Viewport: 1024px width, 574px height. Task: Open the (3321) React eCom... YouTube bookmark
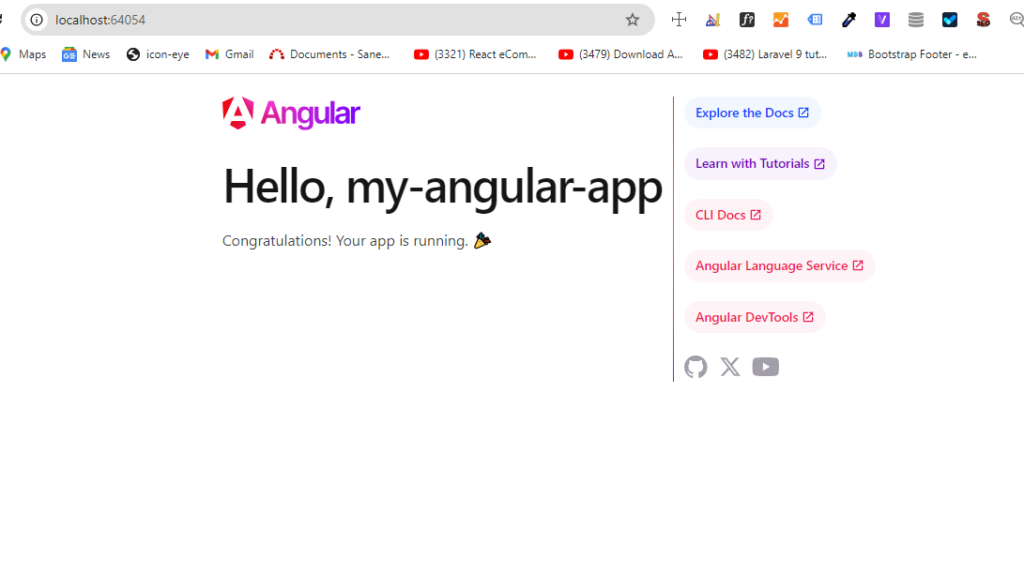point(475,54)
